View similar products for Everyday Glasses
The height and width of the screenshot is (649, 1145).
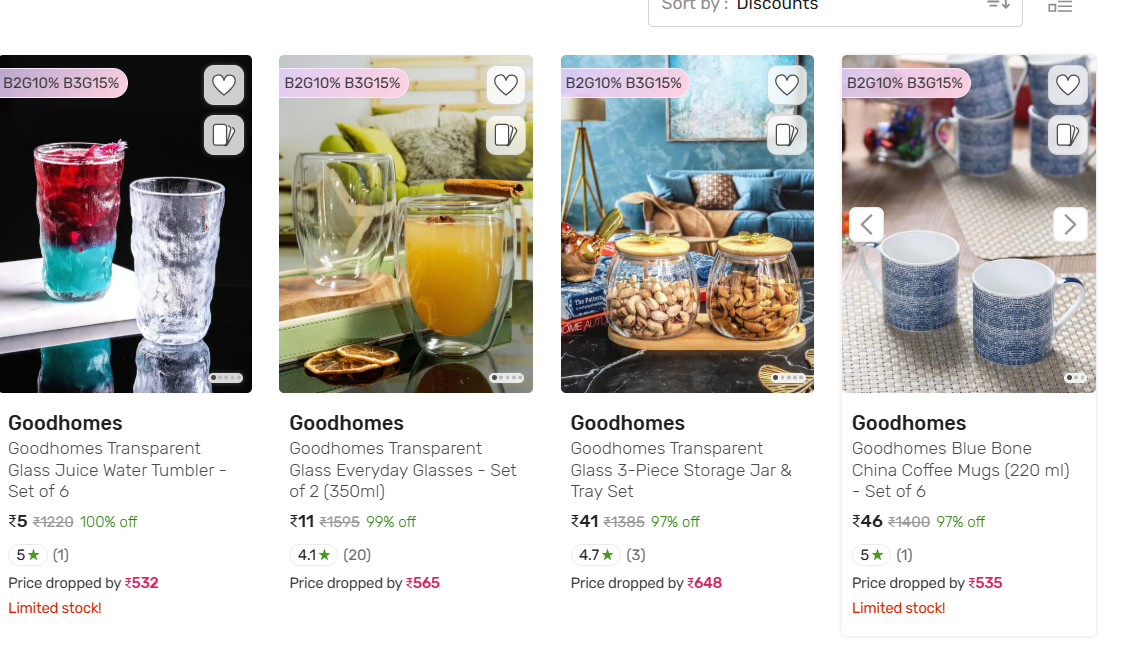(x=506, y=135)
